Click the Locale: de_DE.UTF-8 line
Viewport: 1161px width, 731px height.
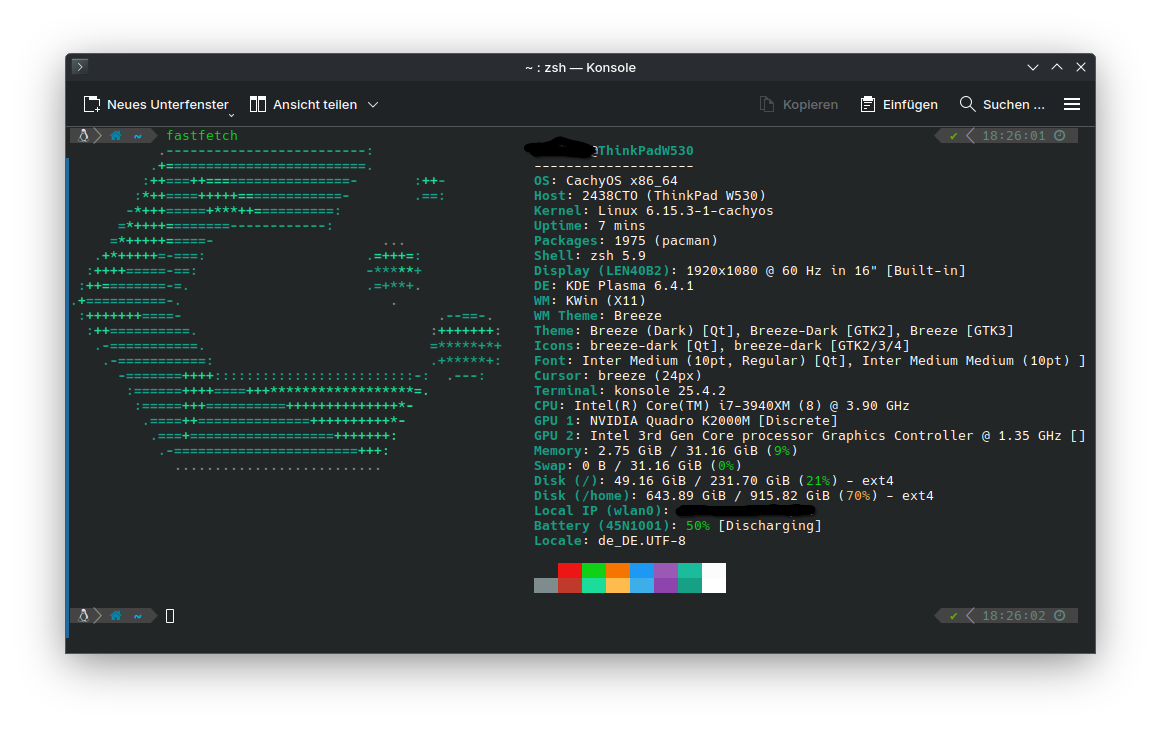tap(609, 541)
